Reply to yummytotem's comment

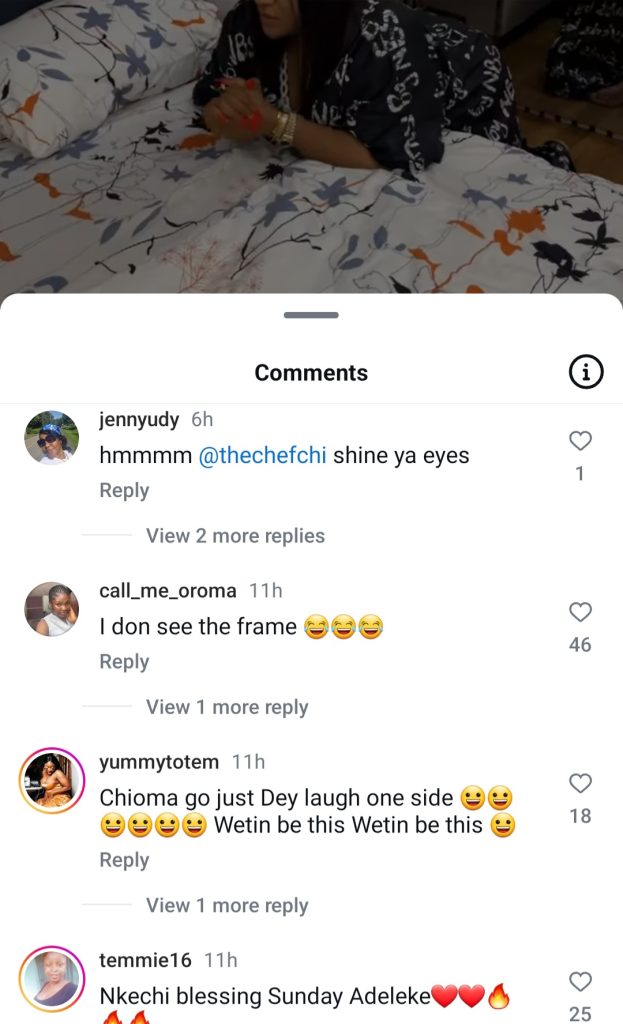point(124,860)
